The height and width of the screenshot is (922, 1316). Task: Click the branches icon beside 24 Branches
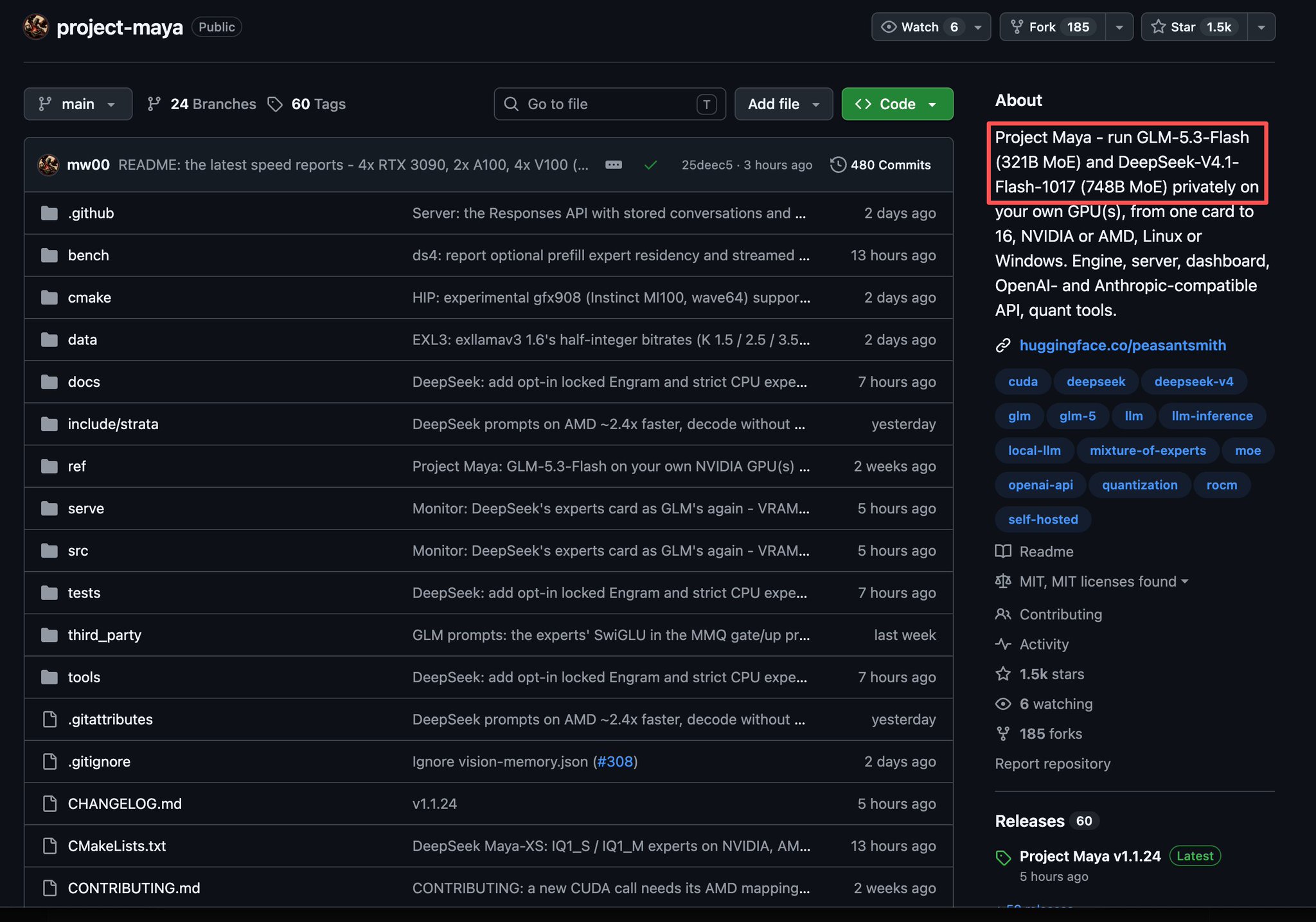154,104
